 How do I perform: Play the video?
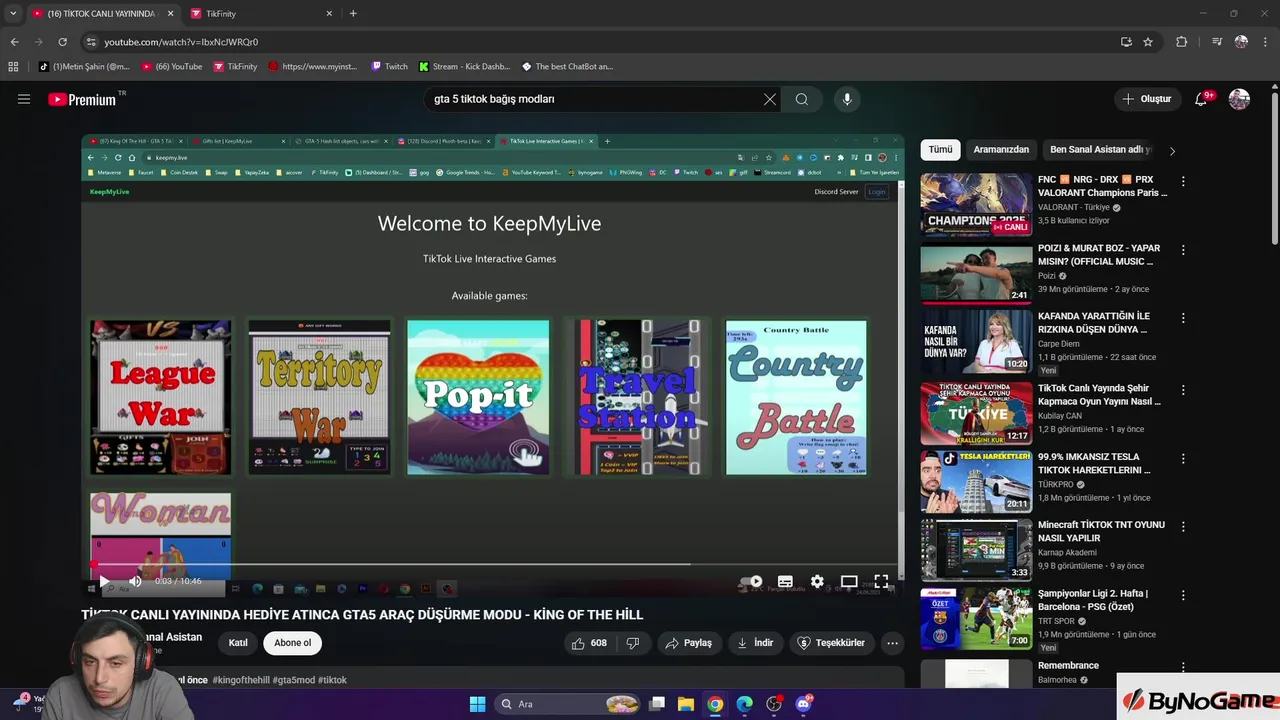coord(104,581)
